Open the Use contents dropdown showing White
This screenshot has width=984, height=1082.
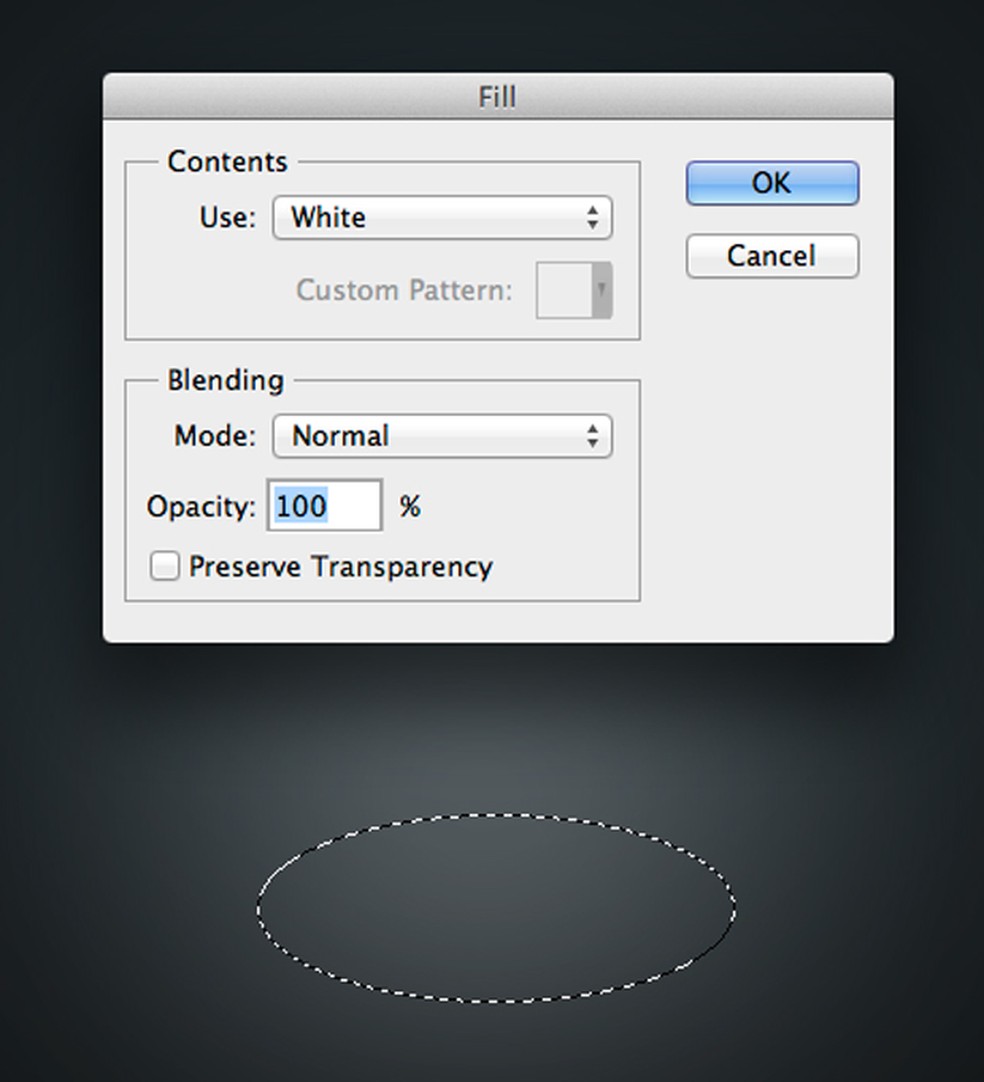pyautogui.click(x=441, y=218)
